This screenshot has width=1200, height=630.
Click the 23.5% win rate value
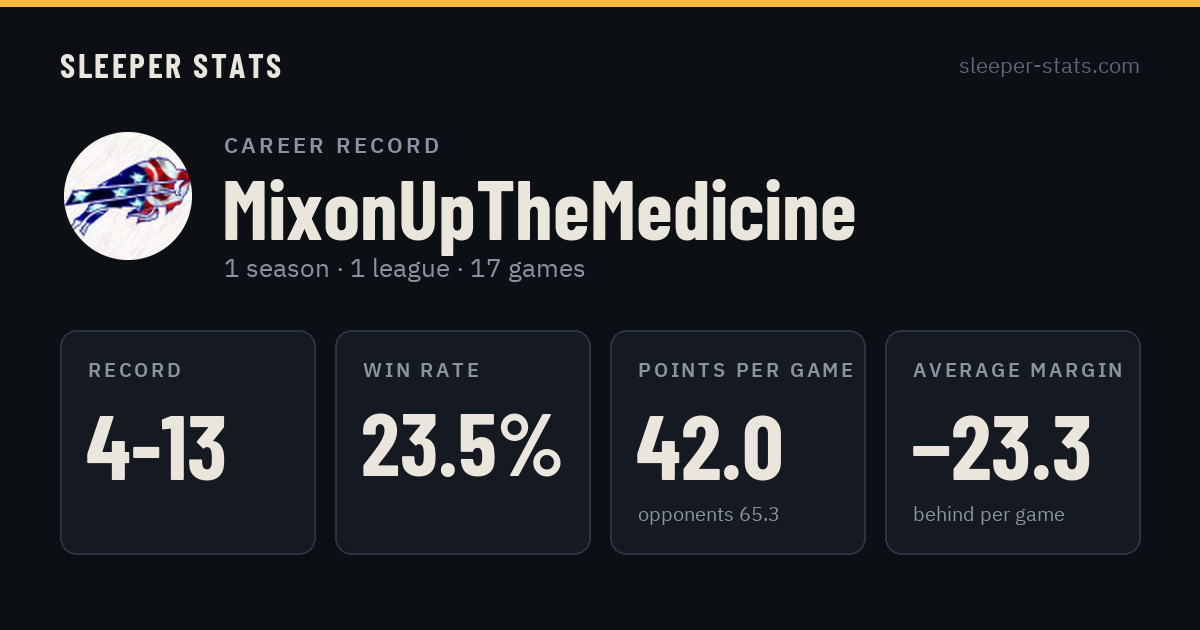pos(461,447)
